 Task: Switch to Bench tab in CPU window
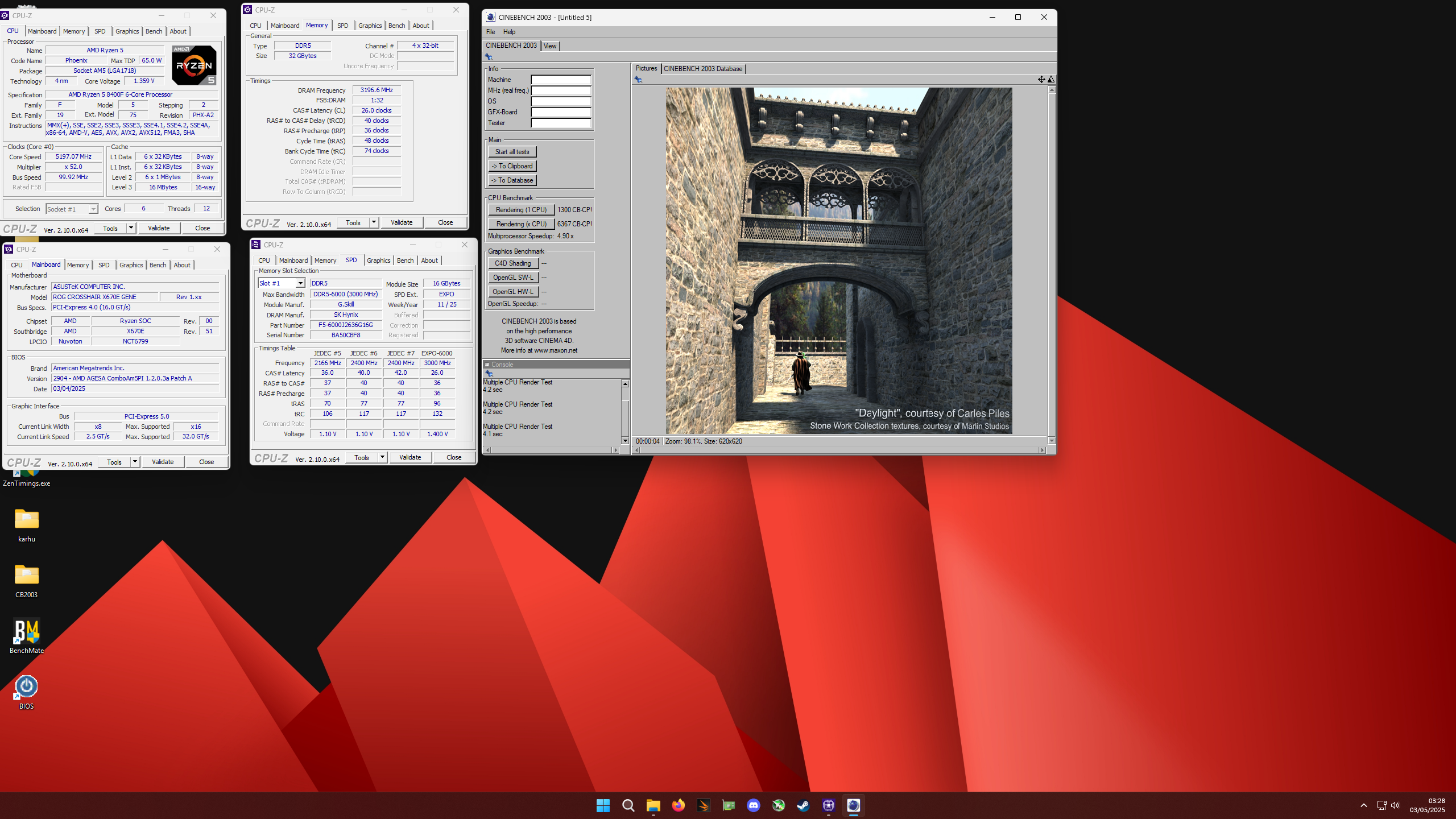point(154,31)
